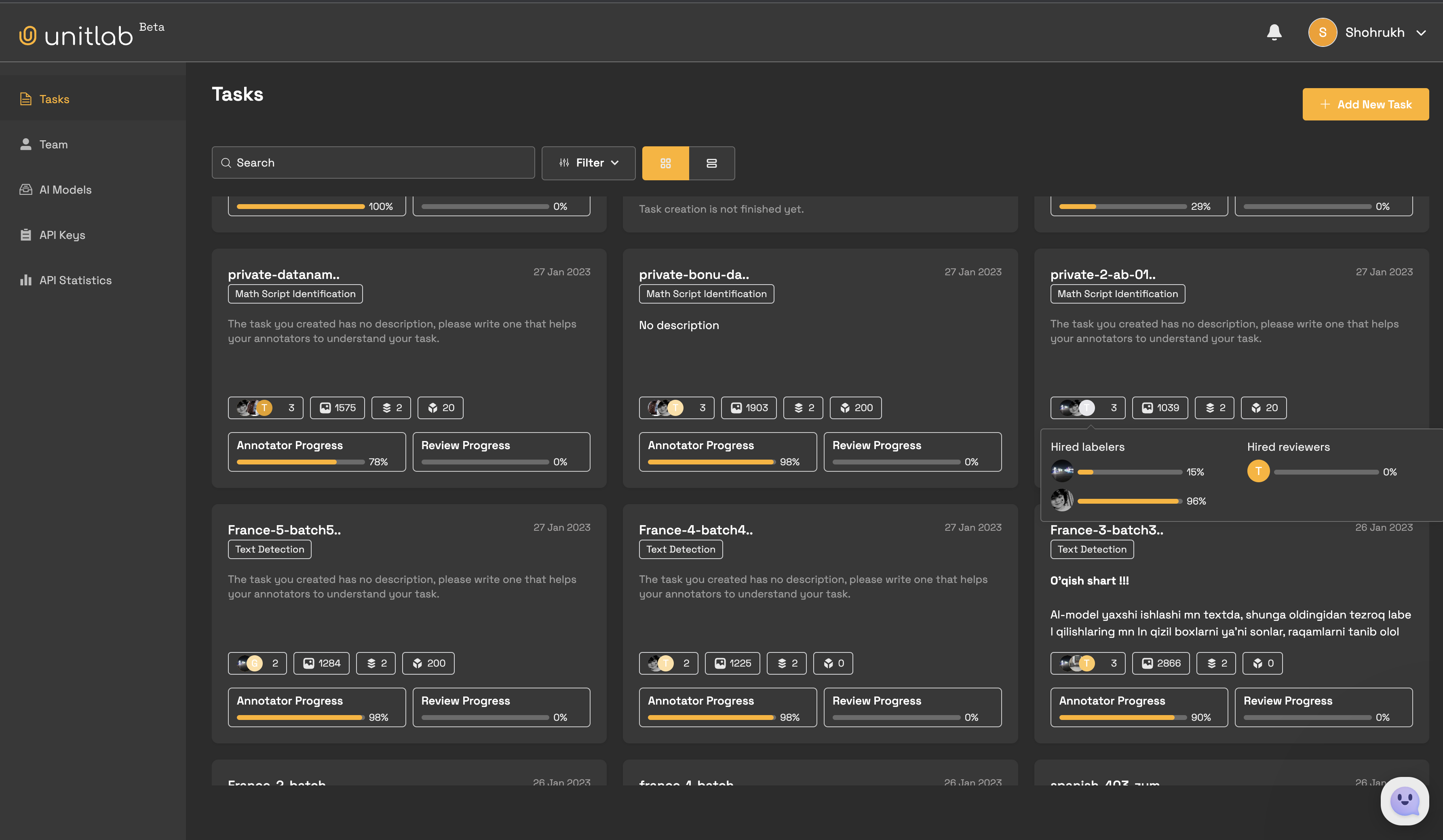Open the private-bonu-da.. task
This screenshot has height=840, width=1443.
click(694, 274)
